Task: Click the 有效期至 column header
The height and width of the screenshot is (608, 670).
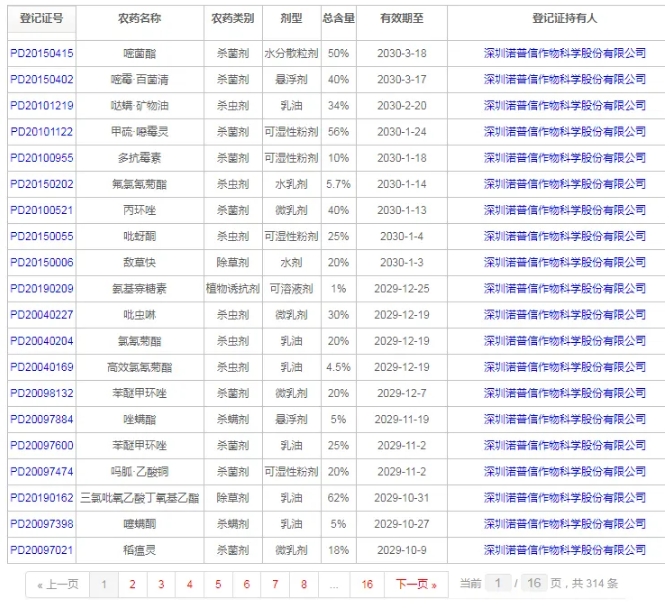Action: (402, 18)
